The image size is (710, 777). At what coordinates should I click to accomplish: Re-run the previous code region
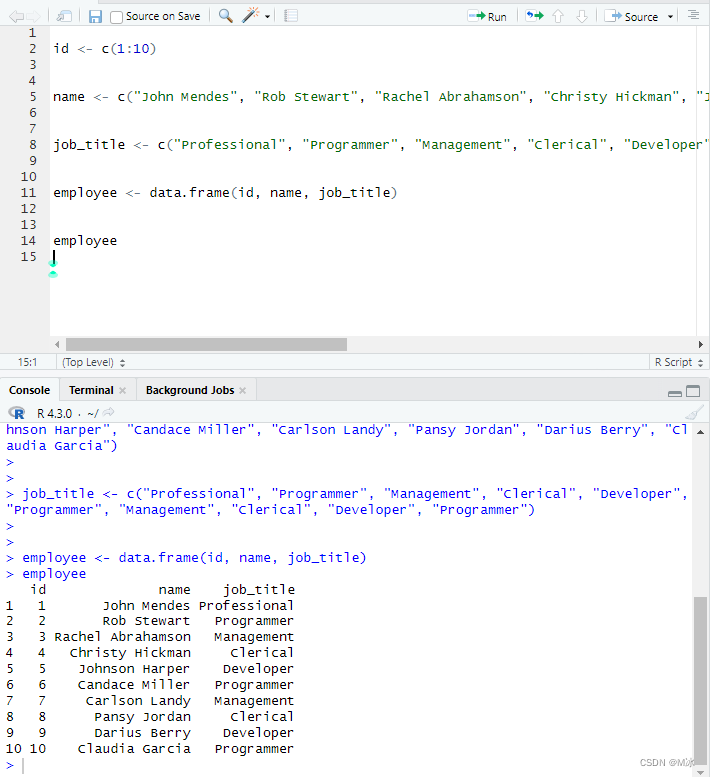534,16
